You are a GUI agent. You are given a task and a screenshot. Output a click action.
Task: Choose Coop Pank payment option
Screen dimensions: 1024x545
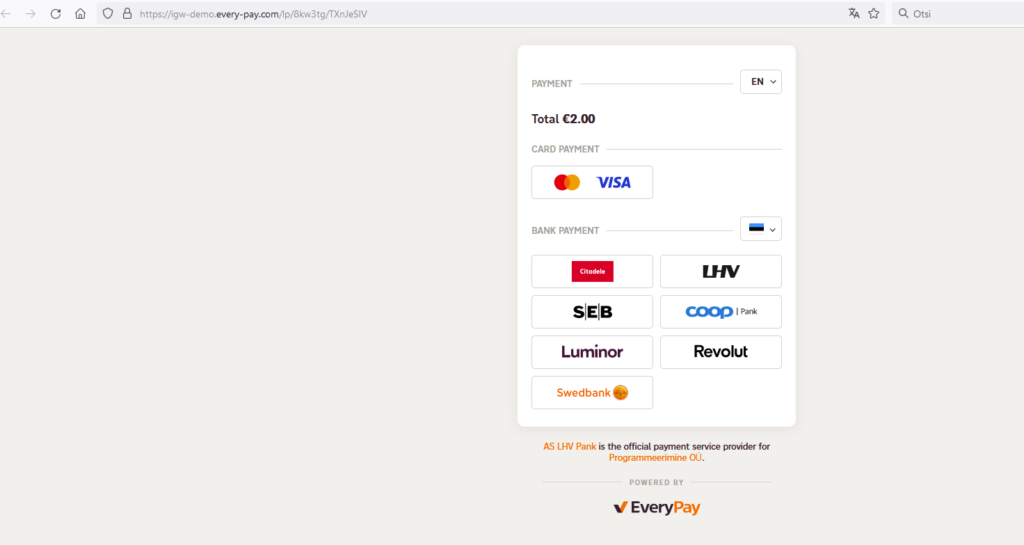tap(720, 312)
